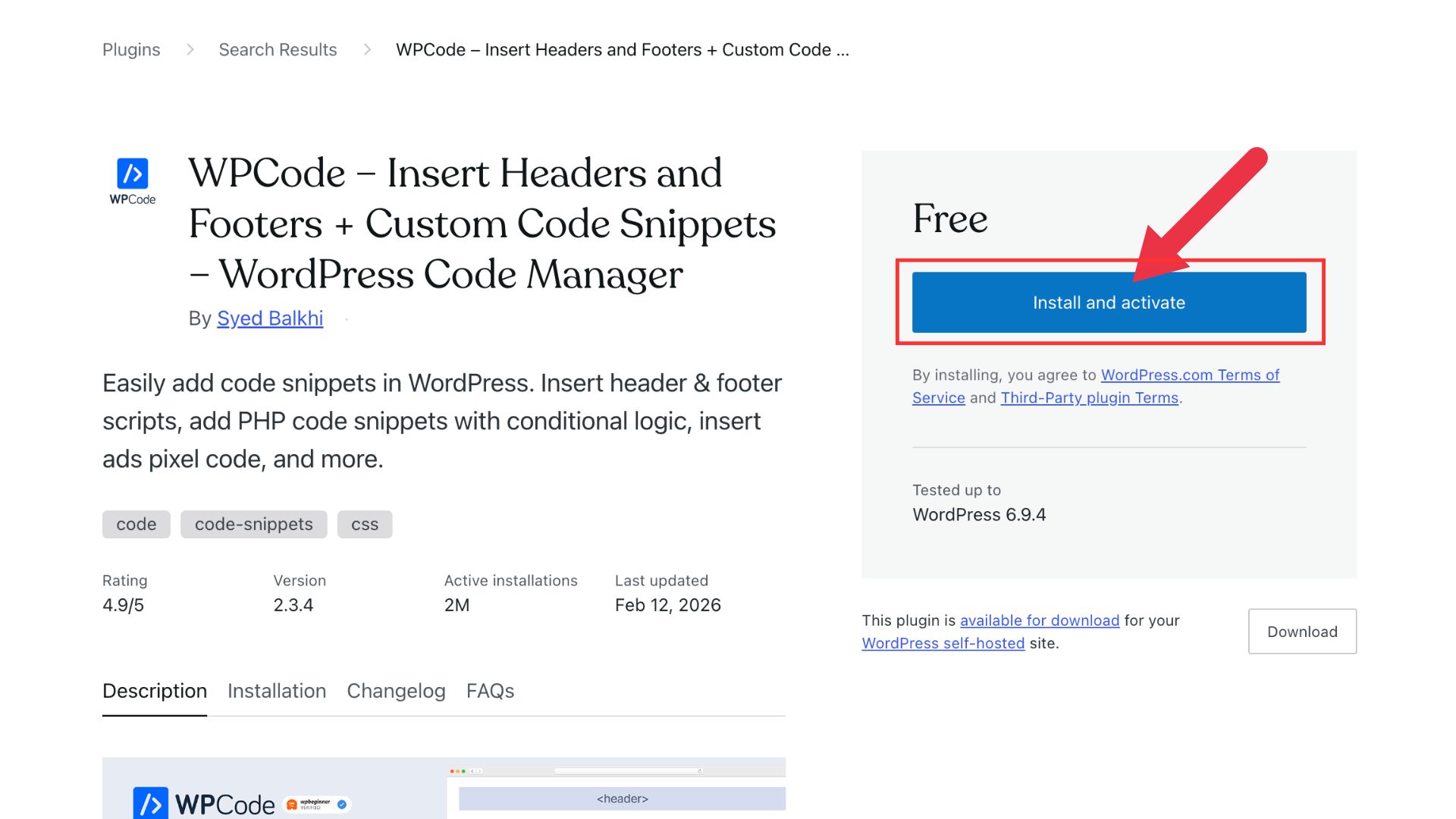Select the code-snippets tag
Screen dimensions: 1456x819
pos(253,524)
